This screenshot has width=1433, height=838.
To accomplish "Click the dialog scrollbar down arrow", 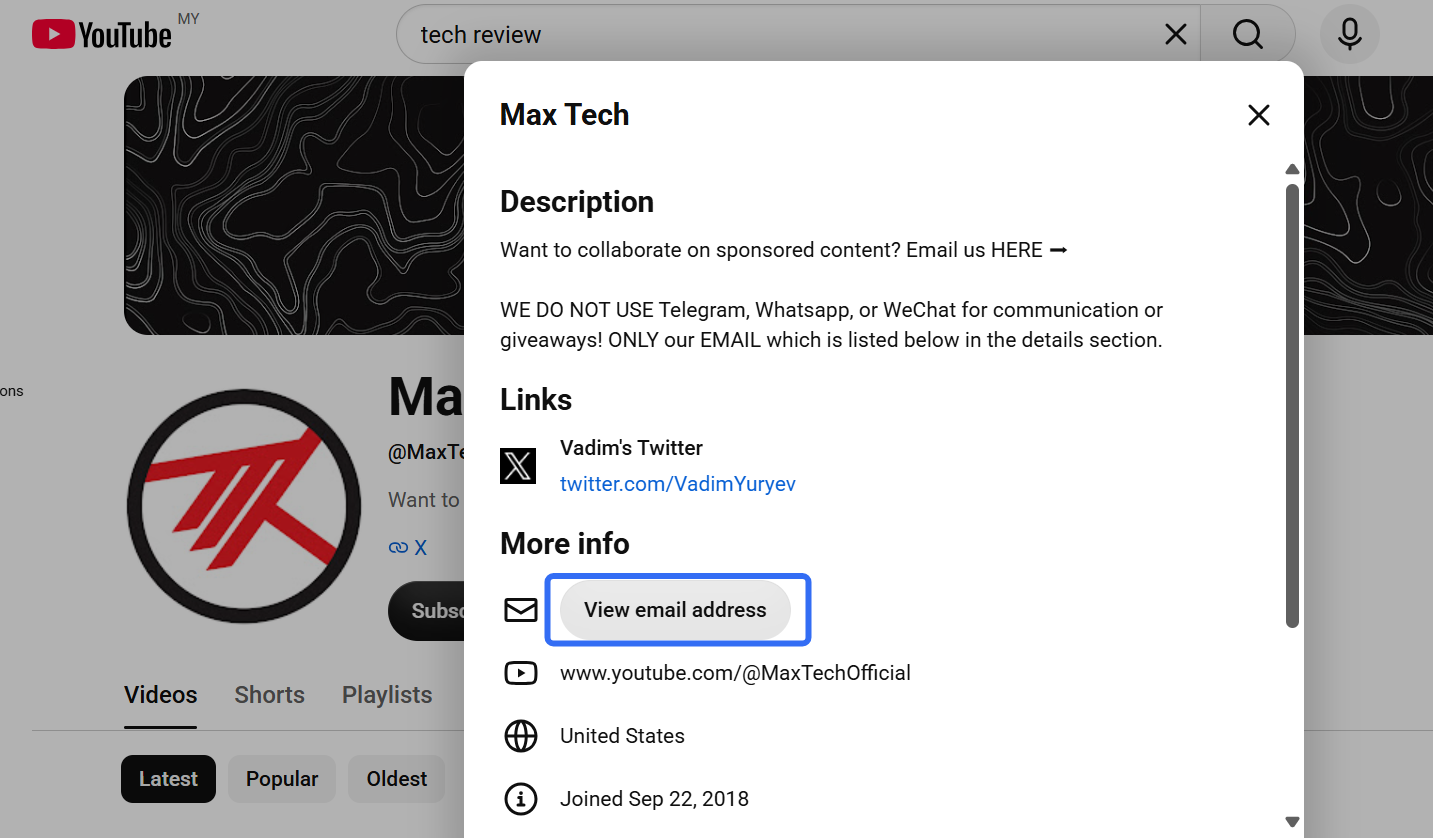I will tap(1292, 821).
